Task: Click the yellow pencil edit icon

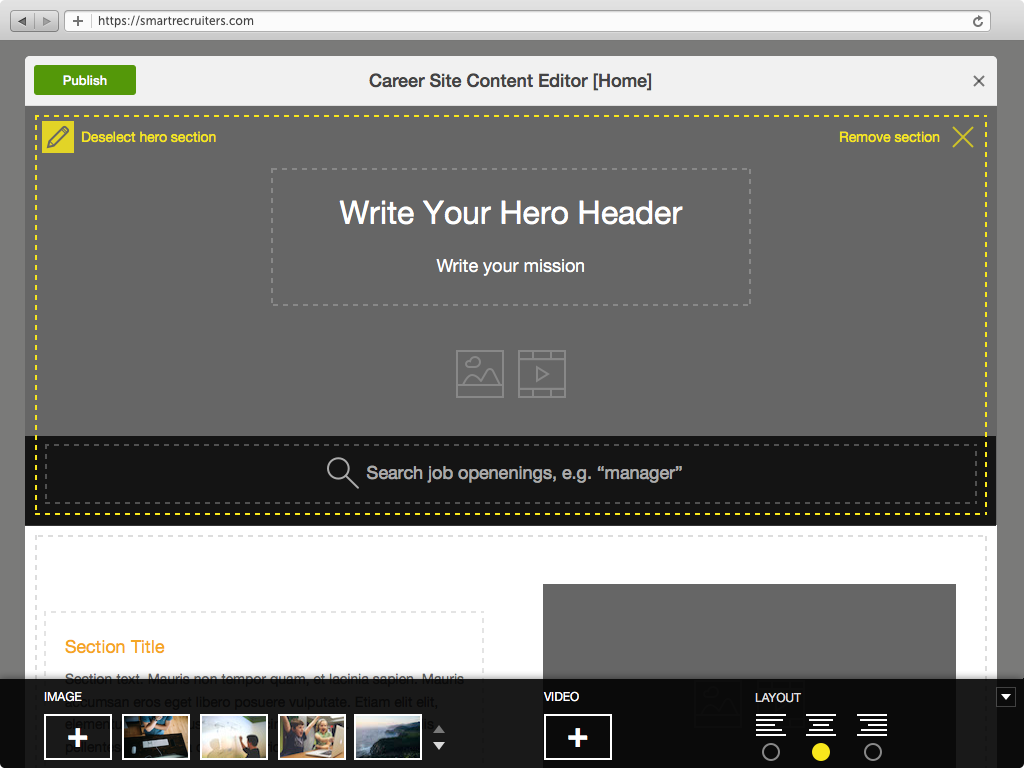Action: pyautogui.click(x=58, y=137)
